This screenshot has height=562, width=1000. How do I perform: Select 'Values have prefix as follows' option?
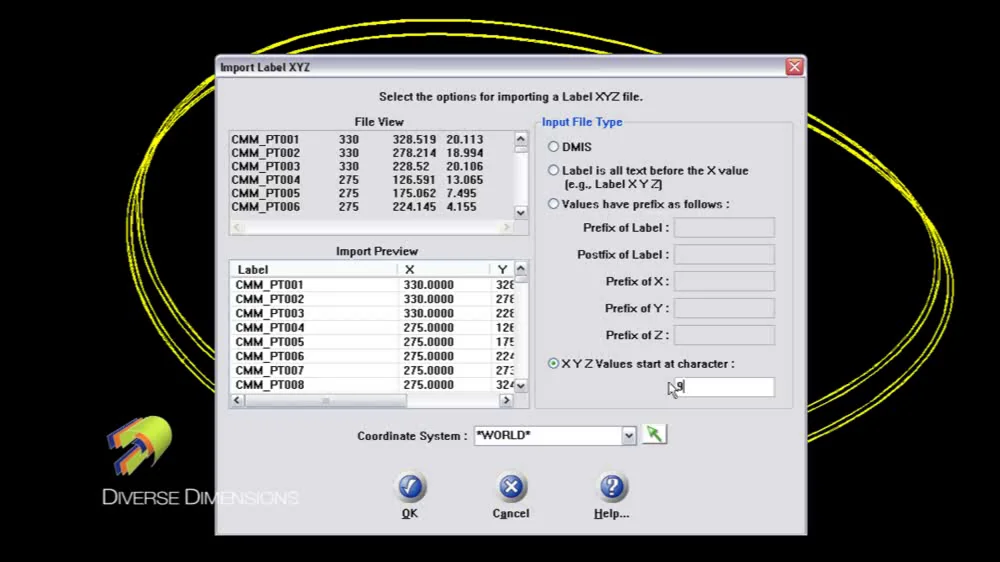click(553, 204)
